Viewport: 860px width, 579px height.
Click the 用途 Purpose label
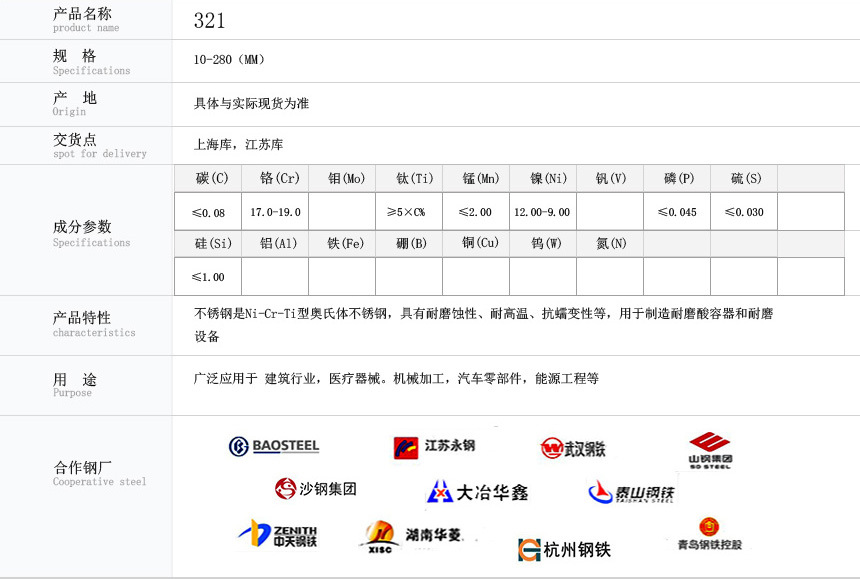click(75, 384)
